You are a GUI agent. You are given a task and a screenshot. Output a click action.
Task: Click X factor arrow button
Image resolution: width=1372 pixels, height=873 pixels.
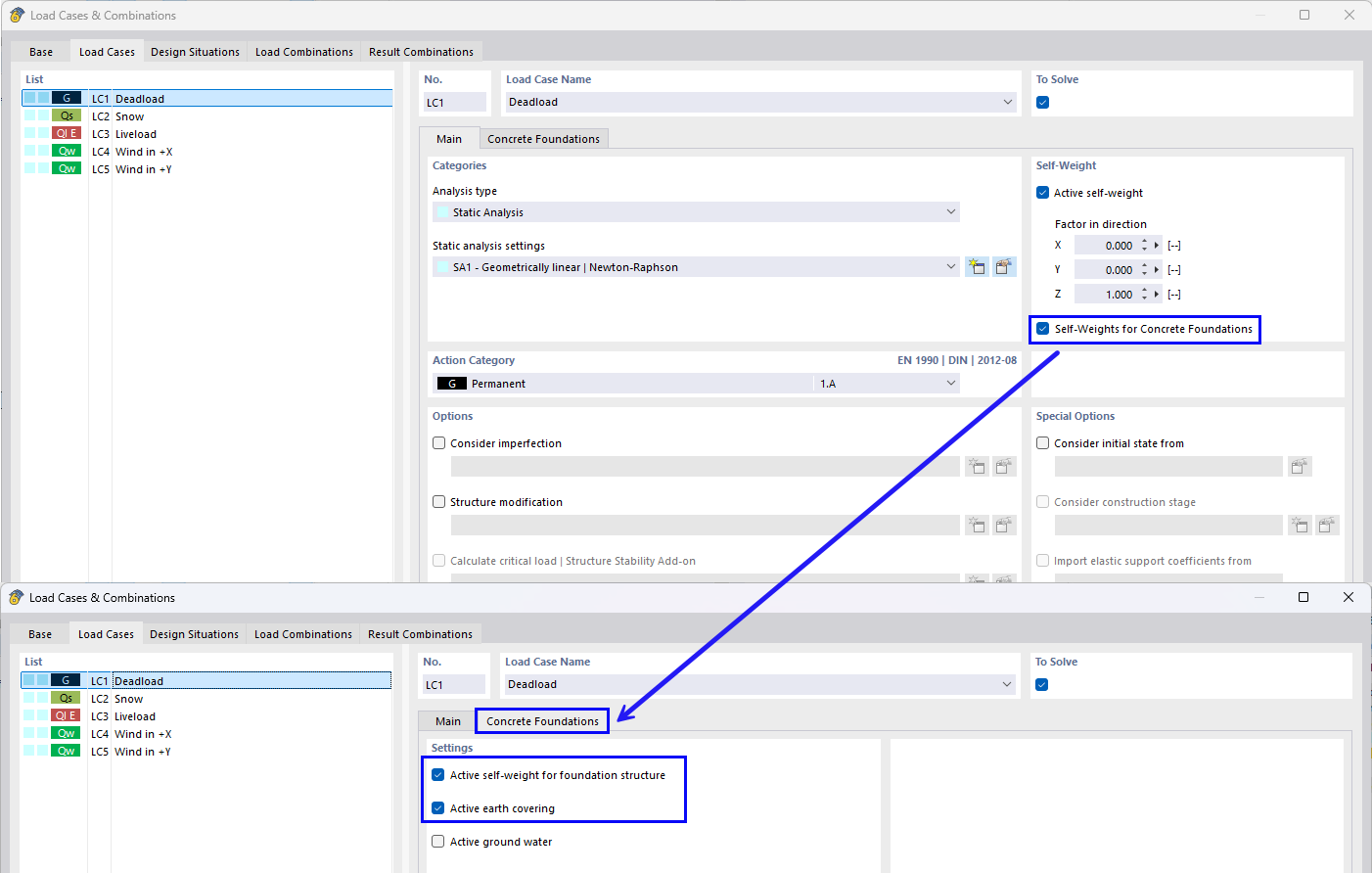(1157, 246)
